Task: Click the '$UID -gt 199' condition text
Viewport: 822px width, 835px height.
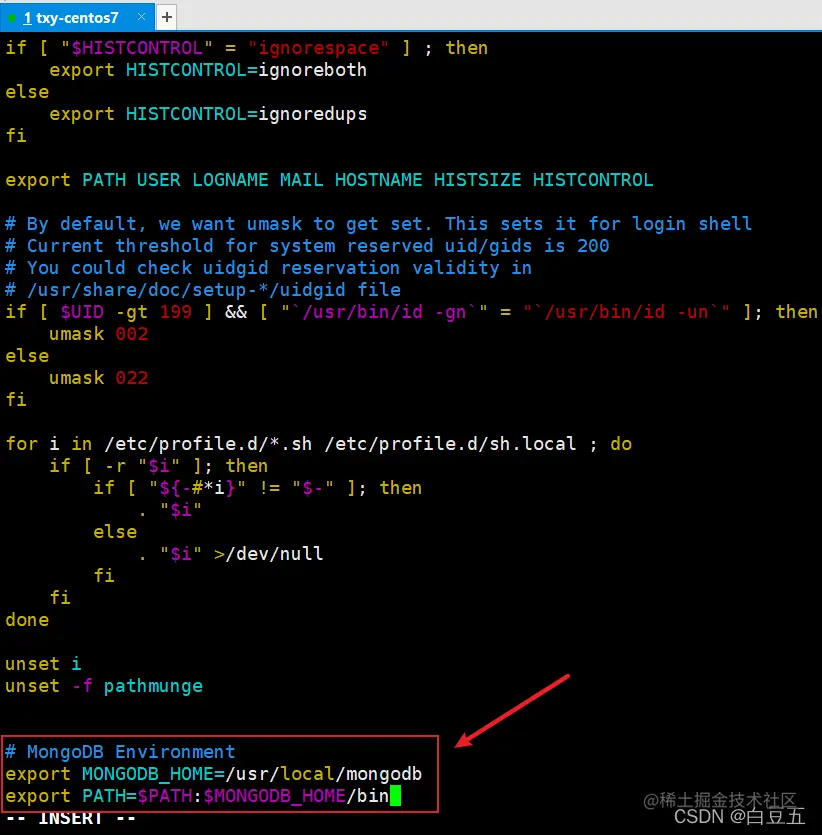Action: 126,312
